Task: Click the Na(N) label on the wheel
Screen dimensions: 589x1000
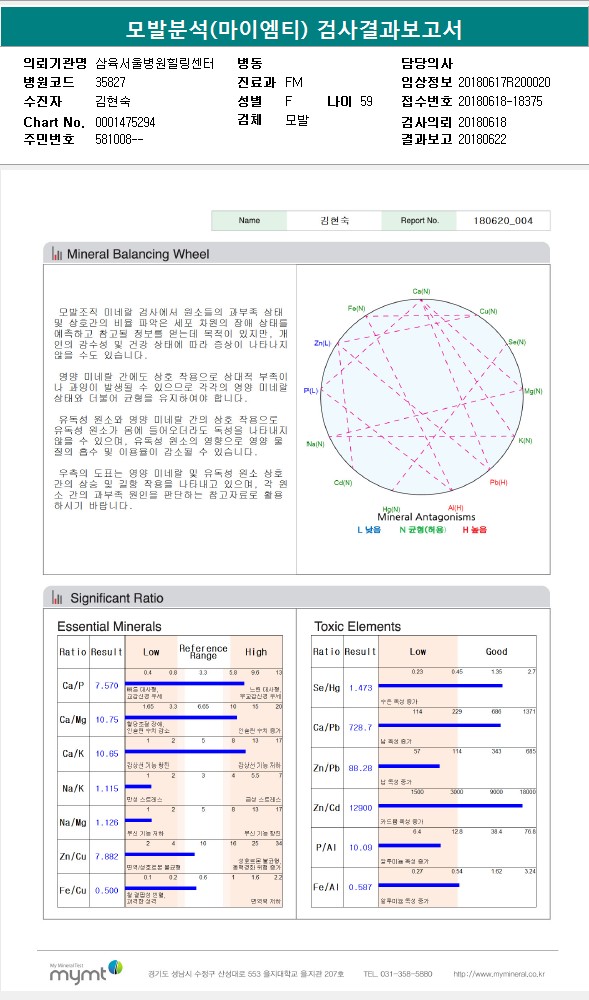Action: [x=316, y=443]
